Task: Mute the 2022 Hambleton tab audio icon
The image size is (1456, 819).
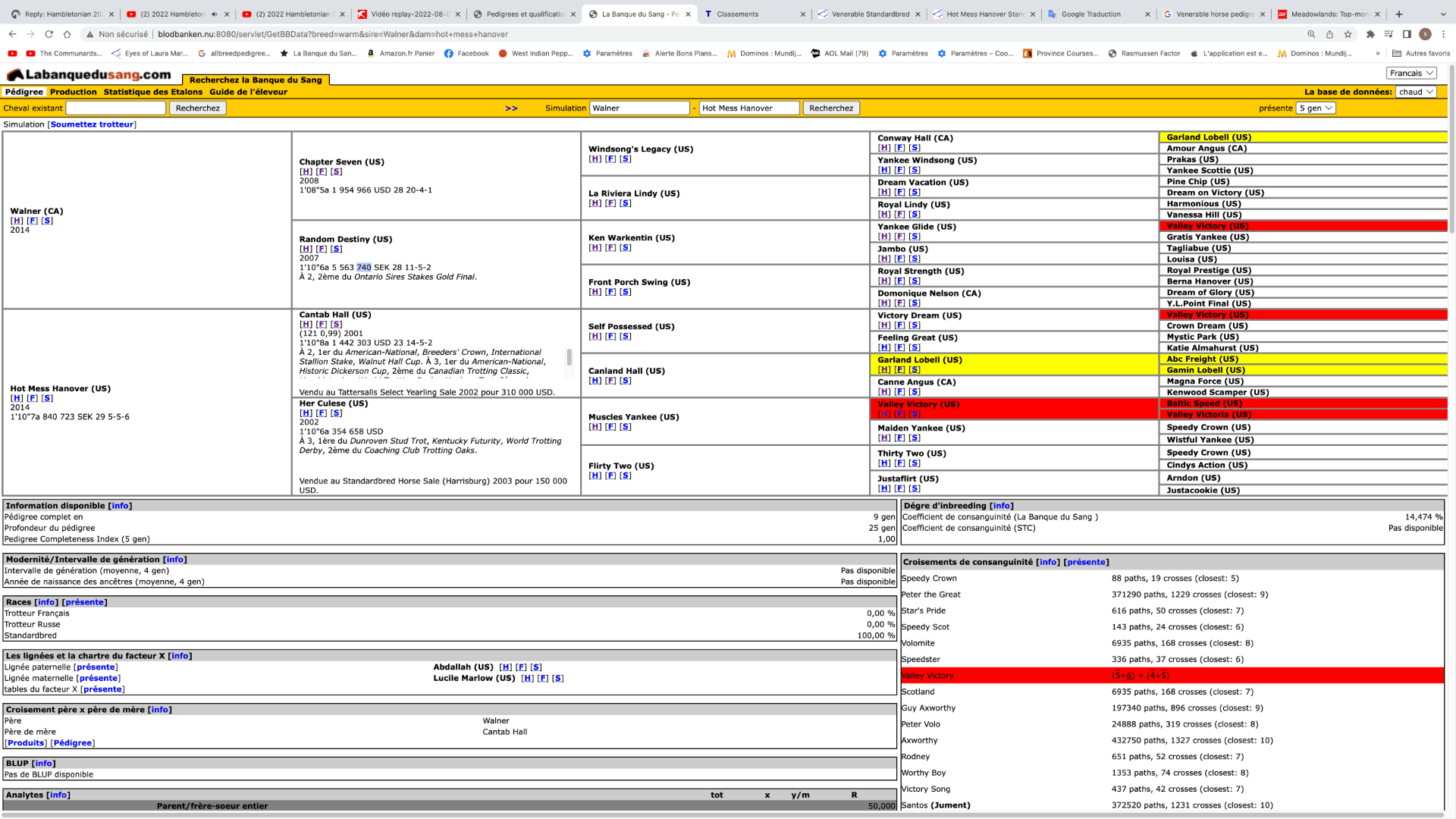Action: [x=215, y=14]
